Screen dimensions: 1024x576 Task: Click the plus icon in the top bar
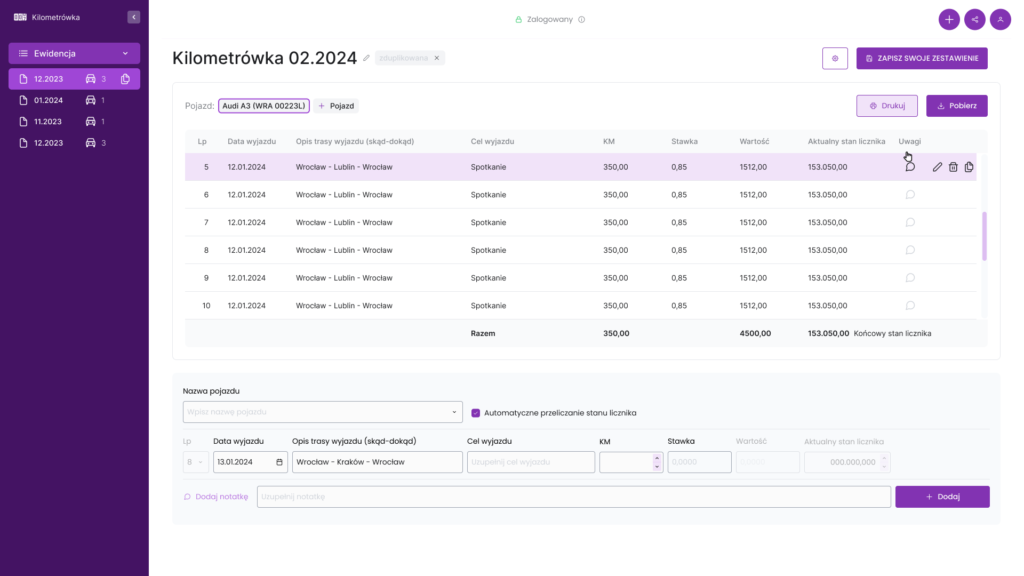click(948, 18)
